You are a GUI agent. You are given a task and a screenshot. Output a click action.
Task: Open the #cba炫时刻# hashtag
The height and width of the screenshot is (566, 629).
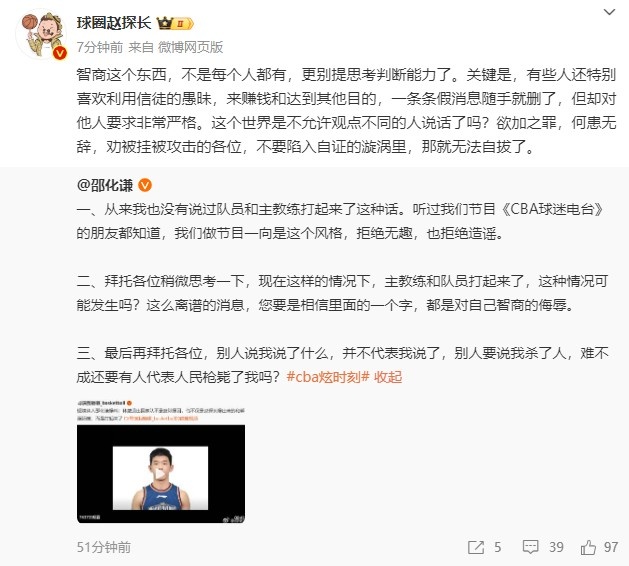pos(328,377)
